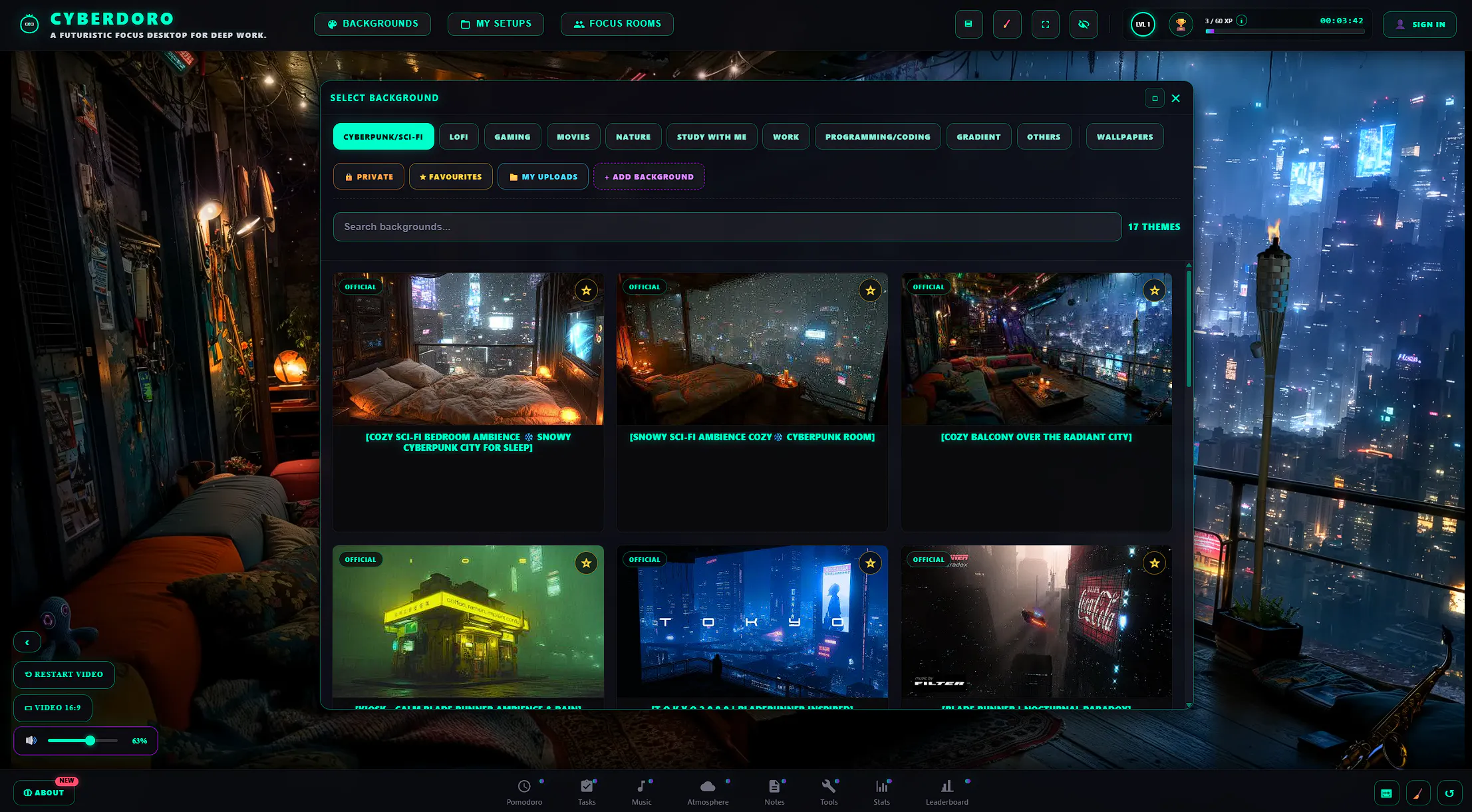Select the yellow kiosk thumbnail
This screenshot has width=1472, height=812.
click(468, 621)
